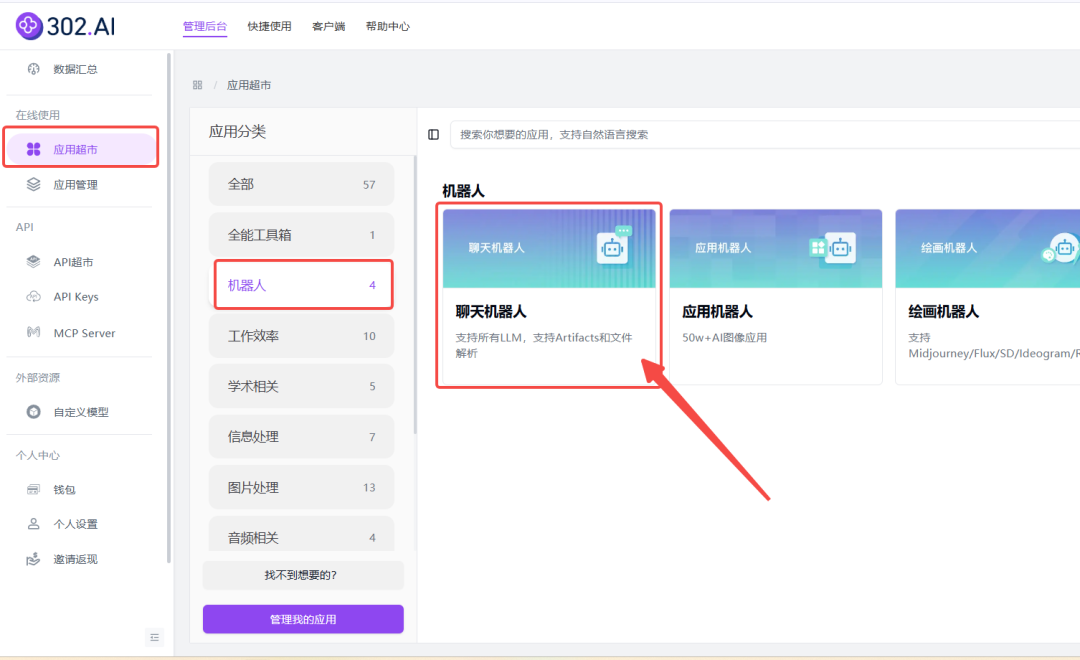Image resolution: width=1080 pixels, height=660 pixels.
Task: Click the 应用机器人 robot icon on card banner
Action: point(833,247)
